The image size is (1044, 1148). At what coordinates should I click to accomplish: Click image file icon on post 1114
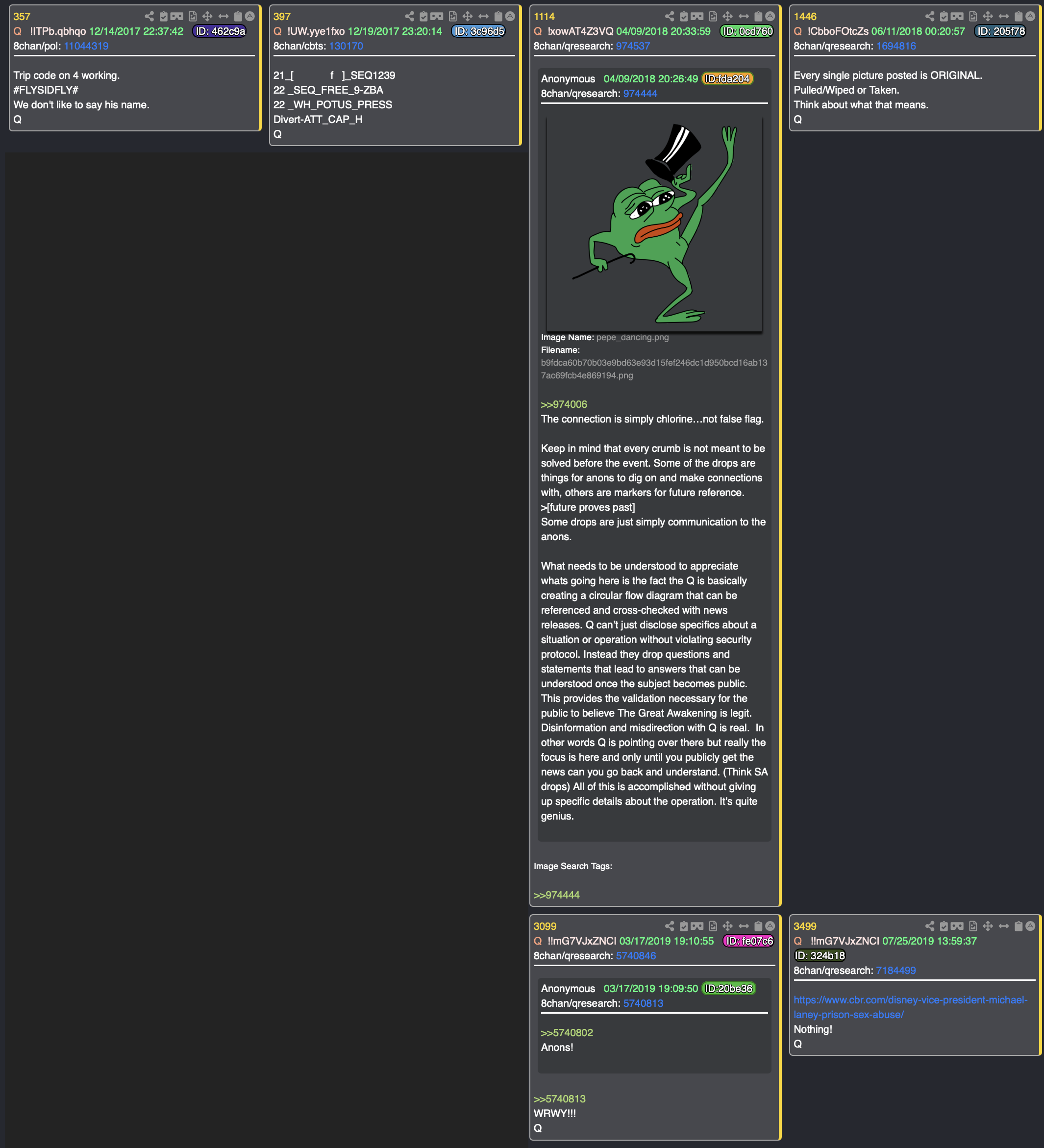click(713, 17)
